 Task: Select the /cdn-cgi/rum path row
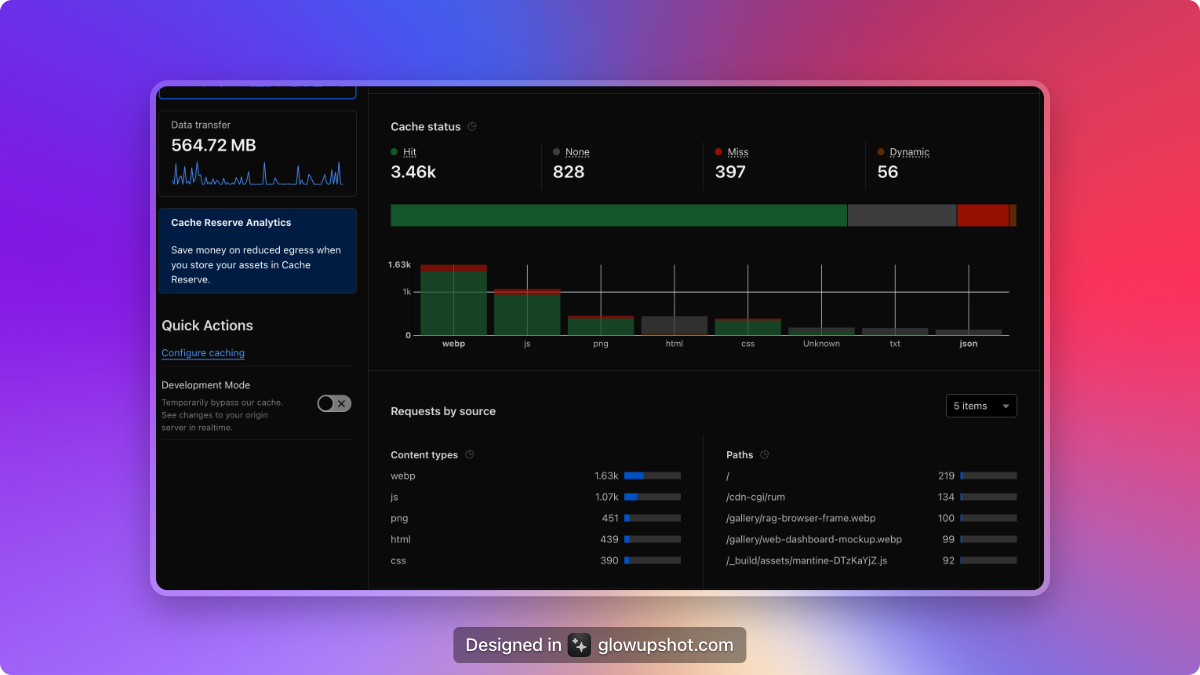756,497
